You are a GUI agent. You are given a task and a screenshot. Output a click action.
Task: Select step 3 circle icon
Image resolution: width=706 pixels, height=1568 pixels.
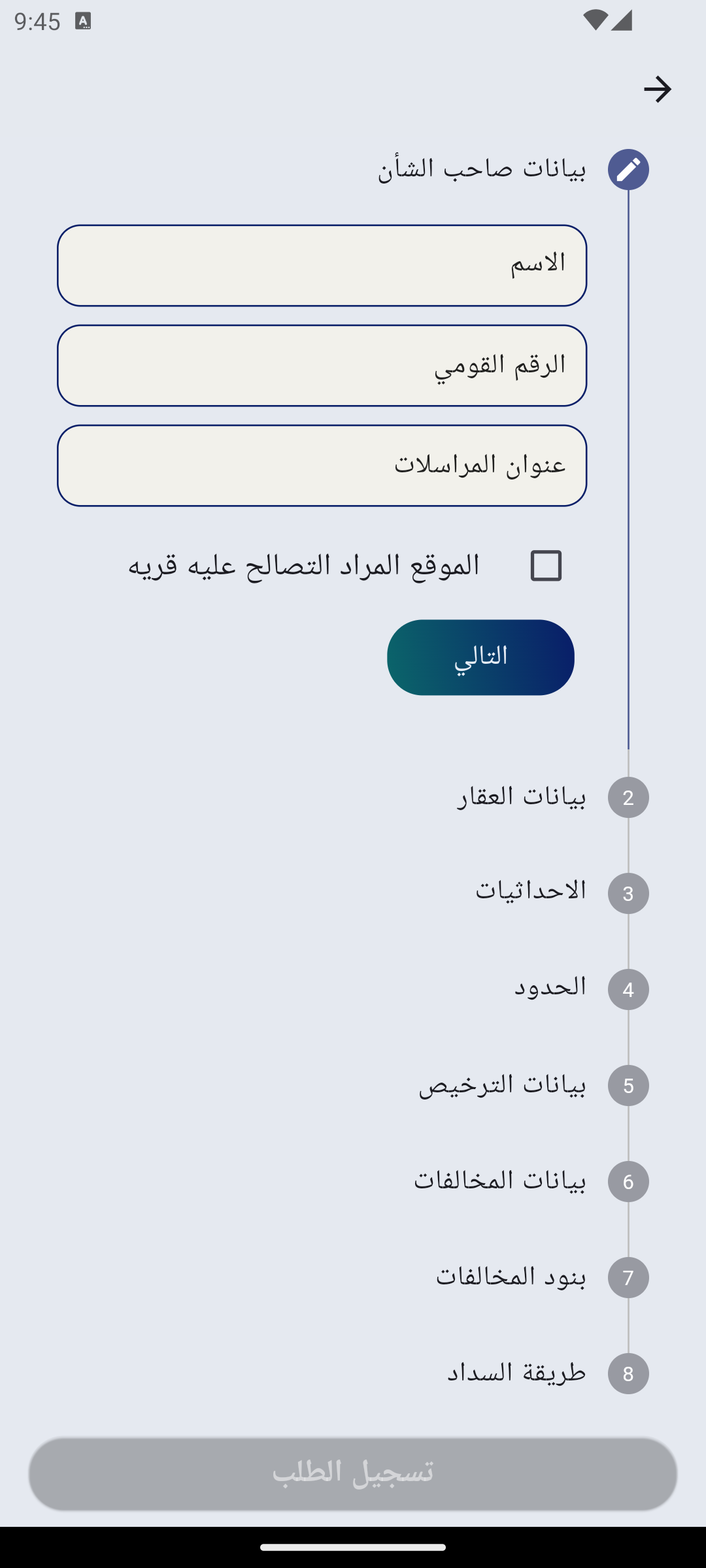tap(628, 893)
